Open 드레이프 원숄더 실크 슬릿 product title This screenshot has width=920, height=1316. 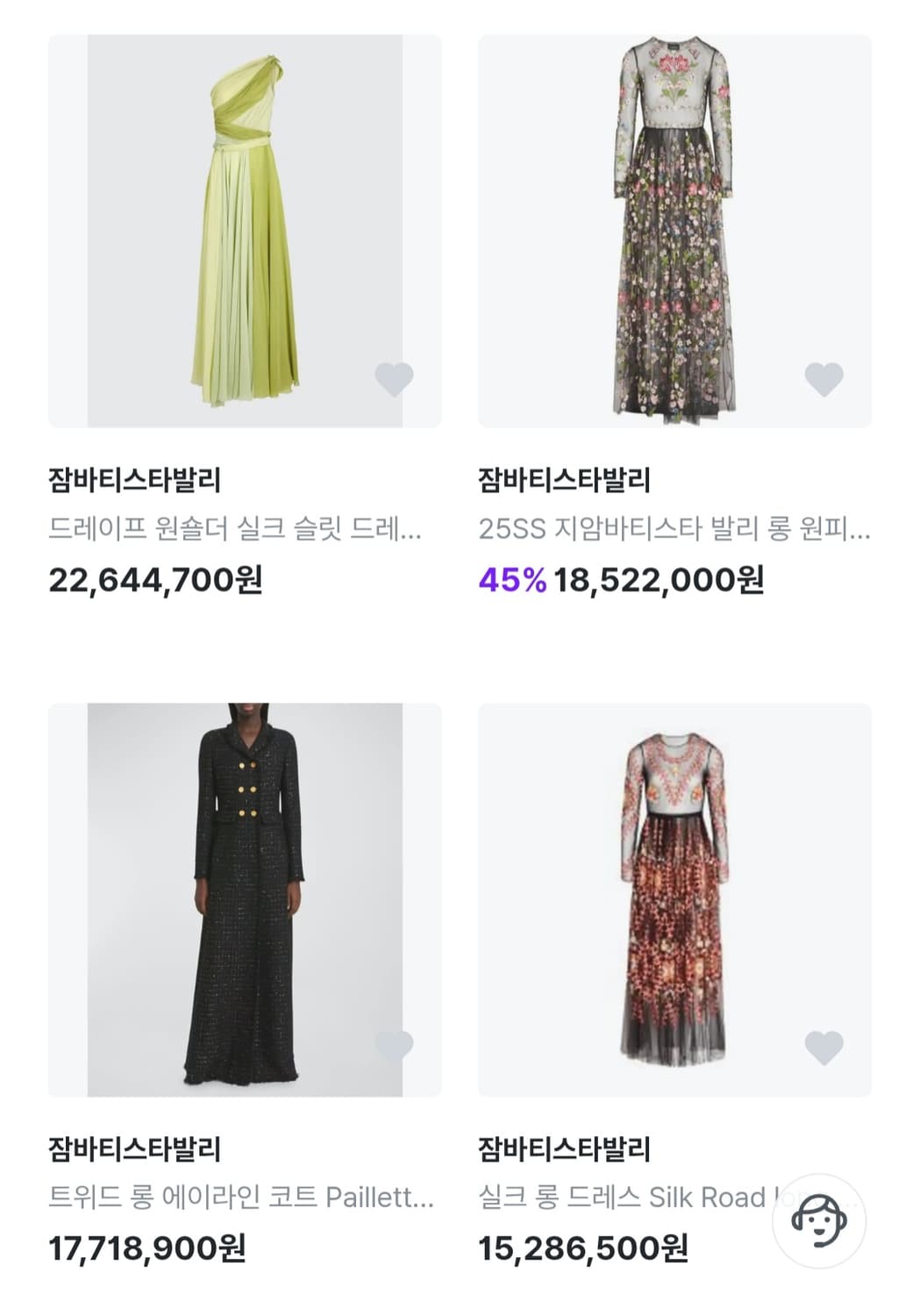[x=235, y=529]
